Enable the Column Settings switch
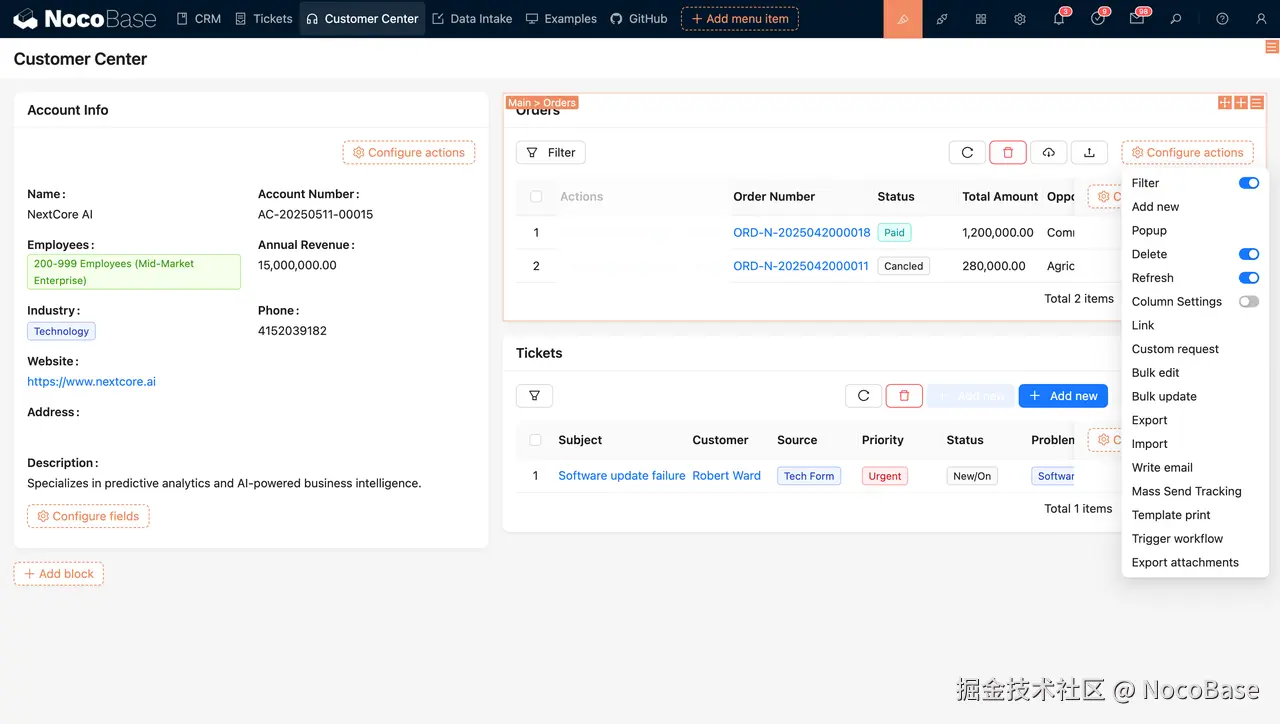 click(x=1249, y=301)
